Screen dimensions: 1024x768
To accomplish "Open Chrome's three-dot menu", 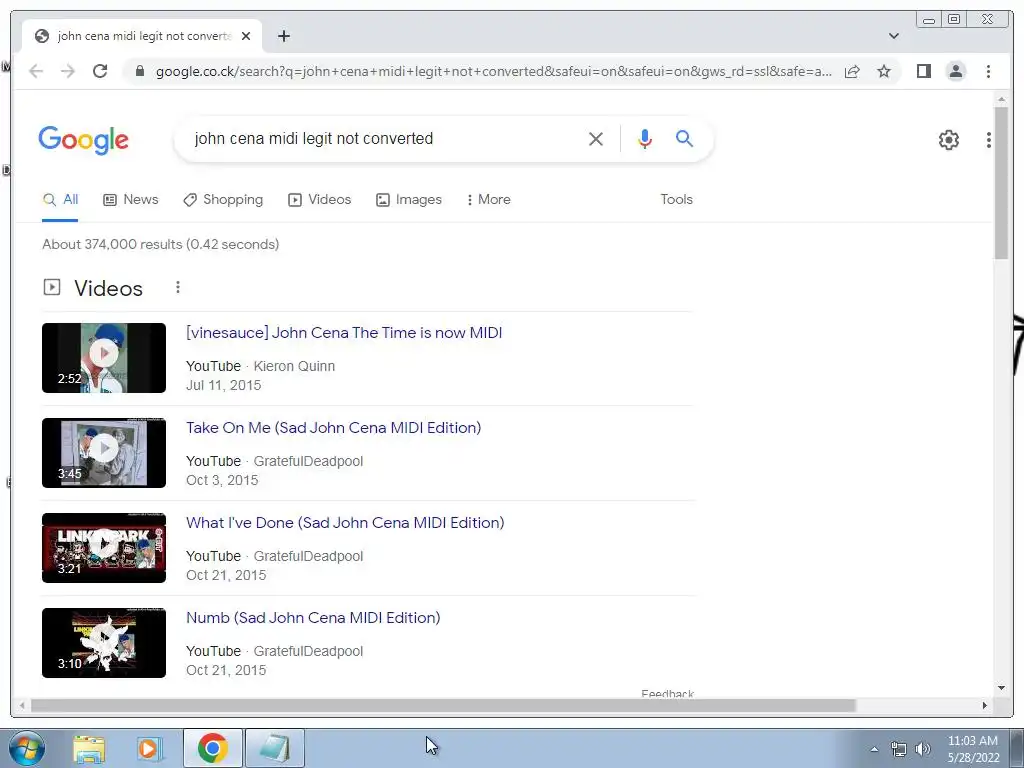I will [988, 71].
